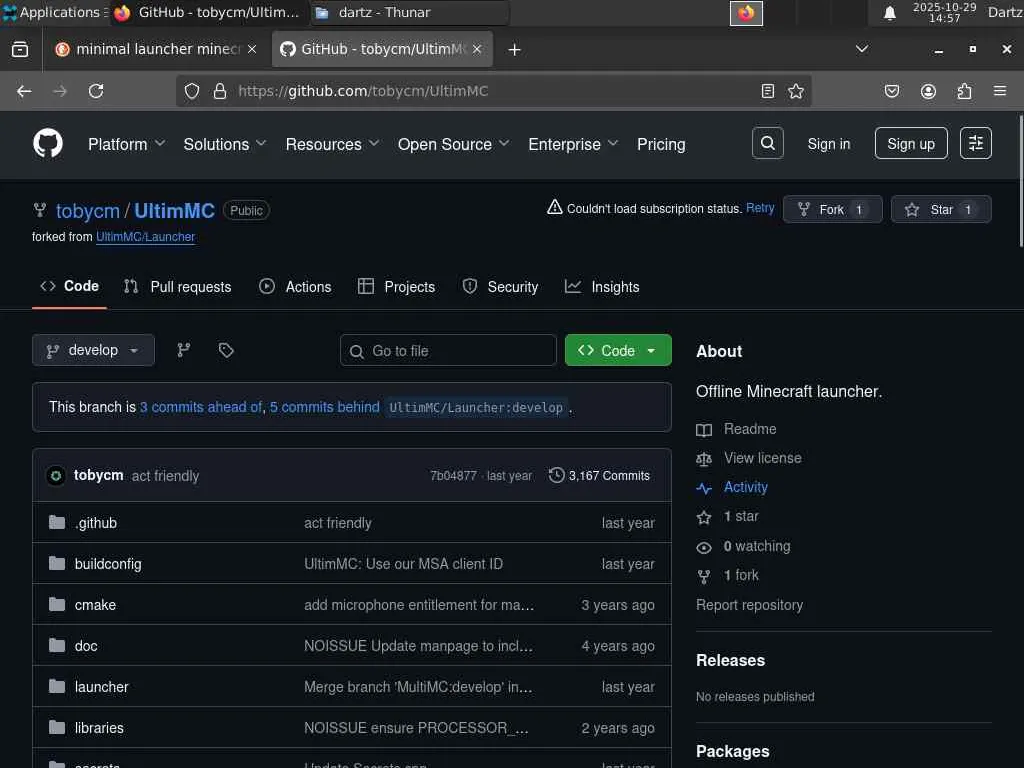Expand the Open Source navigation menu
The image size is (1024, 768).
pos(453,144)
